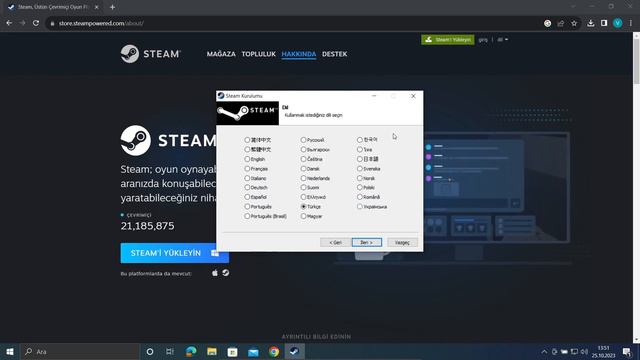Select the Türkçe radio button

point(303,207)
